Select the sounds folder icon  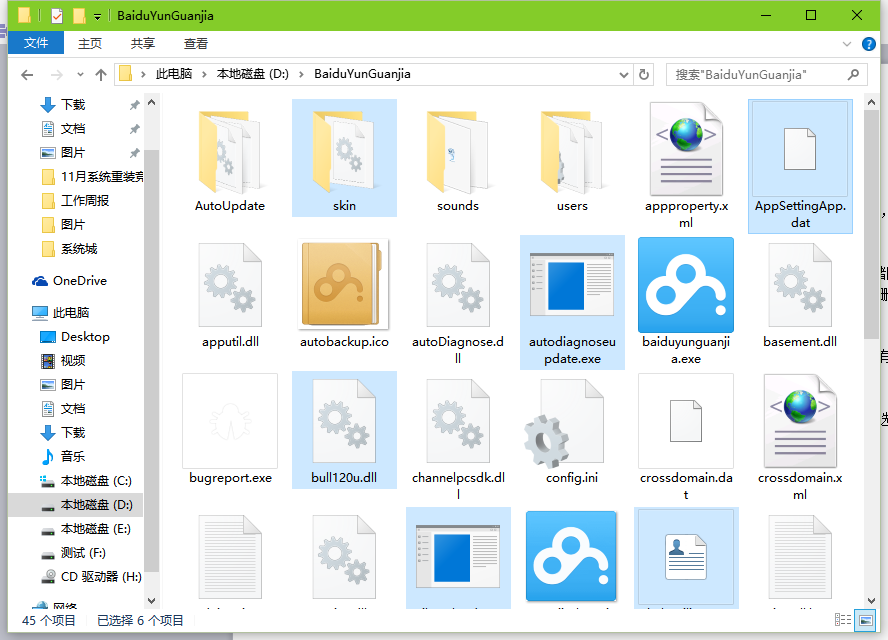point(458,152)
